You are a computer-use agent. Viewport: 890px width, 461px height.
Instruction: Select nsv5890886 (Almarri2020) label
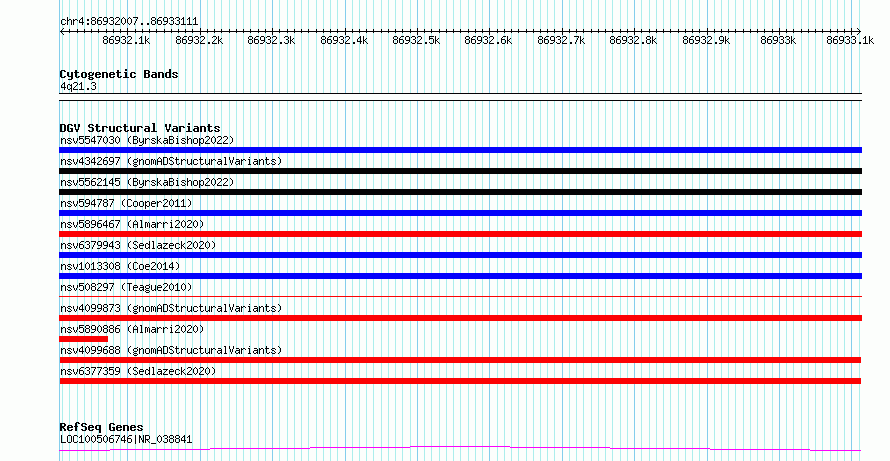coord(132,329)
